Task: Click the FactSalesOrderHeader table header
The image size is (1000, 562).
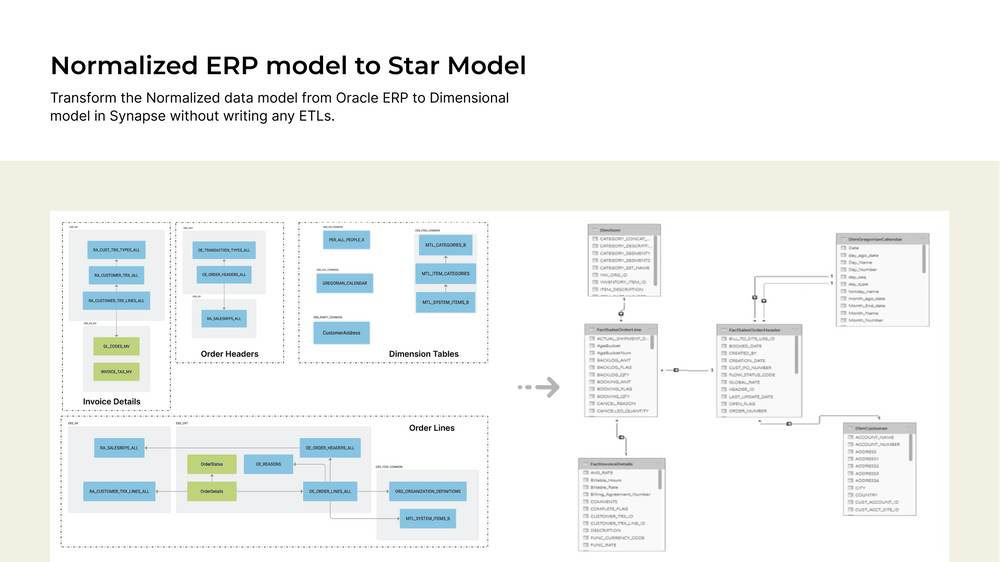Action: tap(759, 330)
